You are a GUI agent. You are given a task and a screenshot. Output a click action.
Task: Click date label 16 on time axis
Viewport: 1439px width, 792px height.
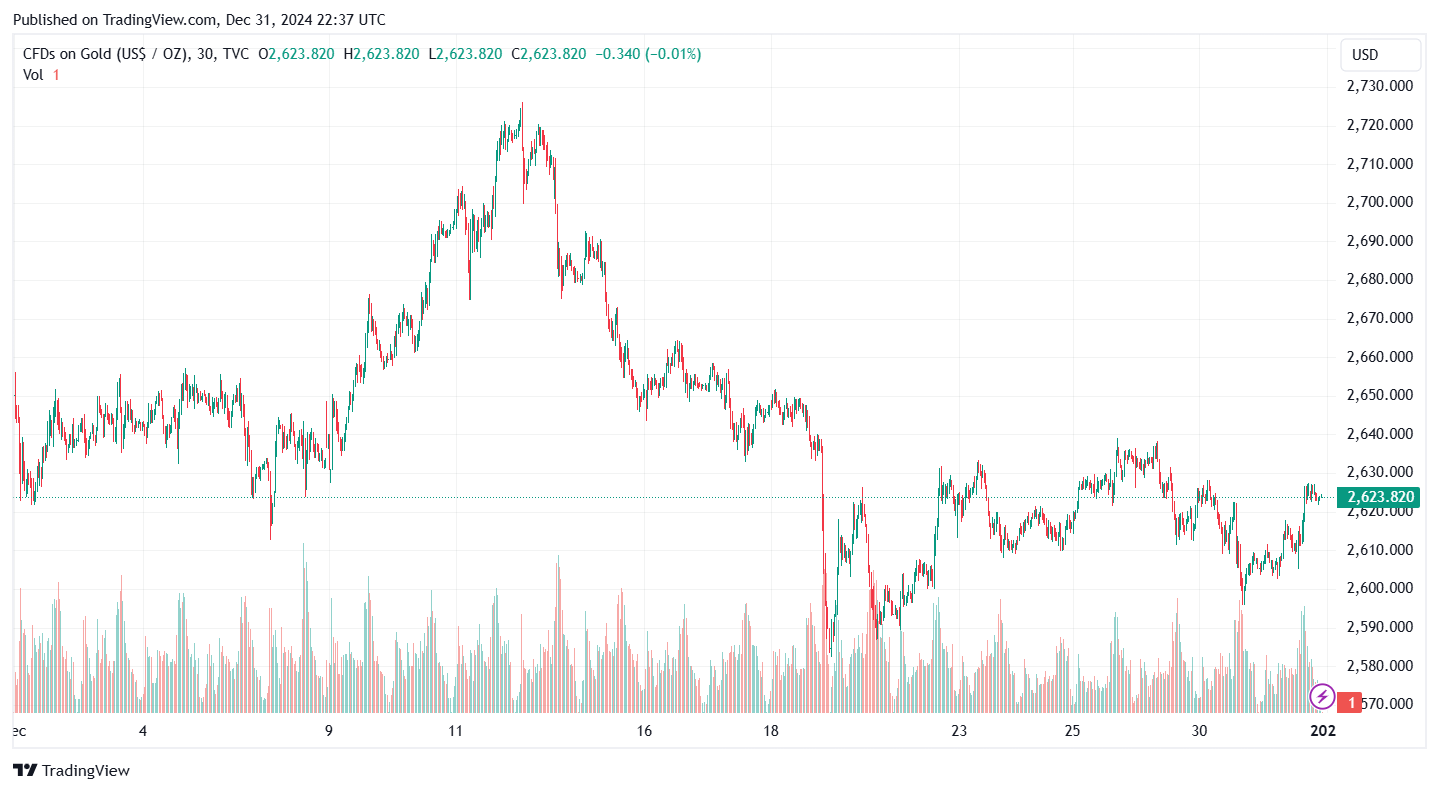(644, 731)
